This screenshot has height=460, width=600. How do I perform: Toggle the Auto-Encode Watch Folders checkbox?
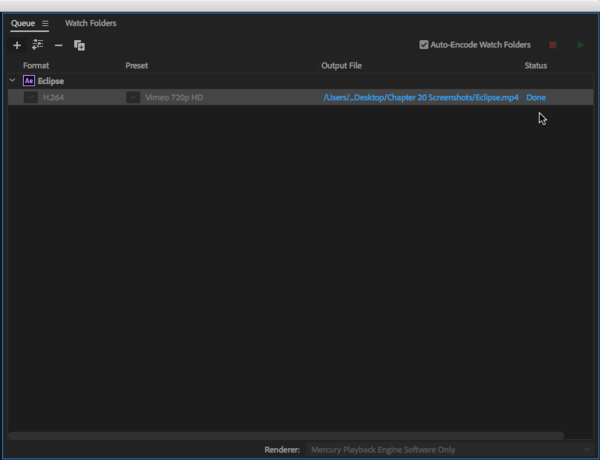point(424,45)
